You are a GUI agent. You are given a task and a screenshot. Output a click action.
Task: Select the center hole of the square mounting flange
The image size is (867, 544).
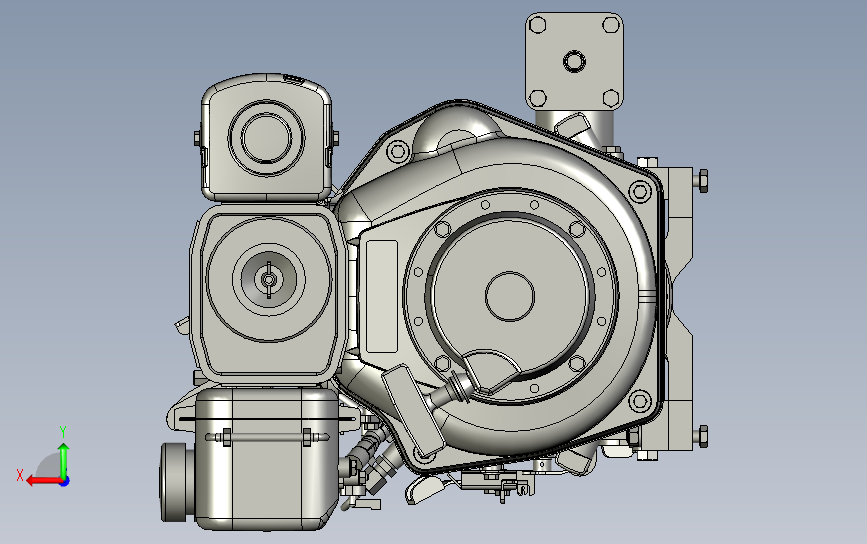pyautogui.click(x=574, y=61)
